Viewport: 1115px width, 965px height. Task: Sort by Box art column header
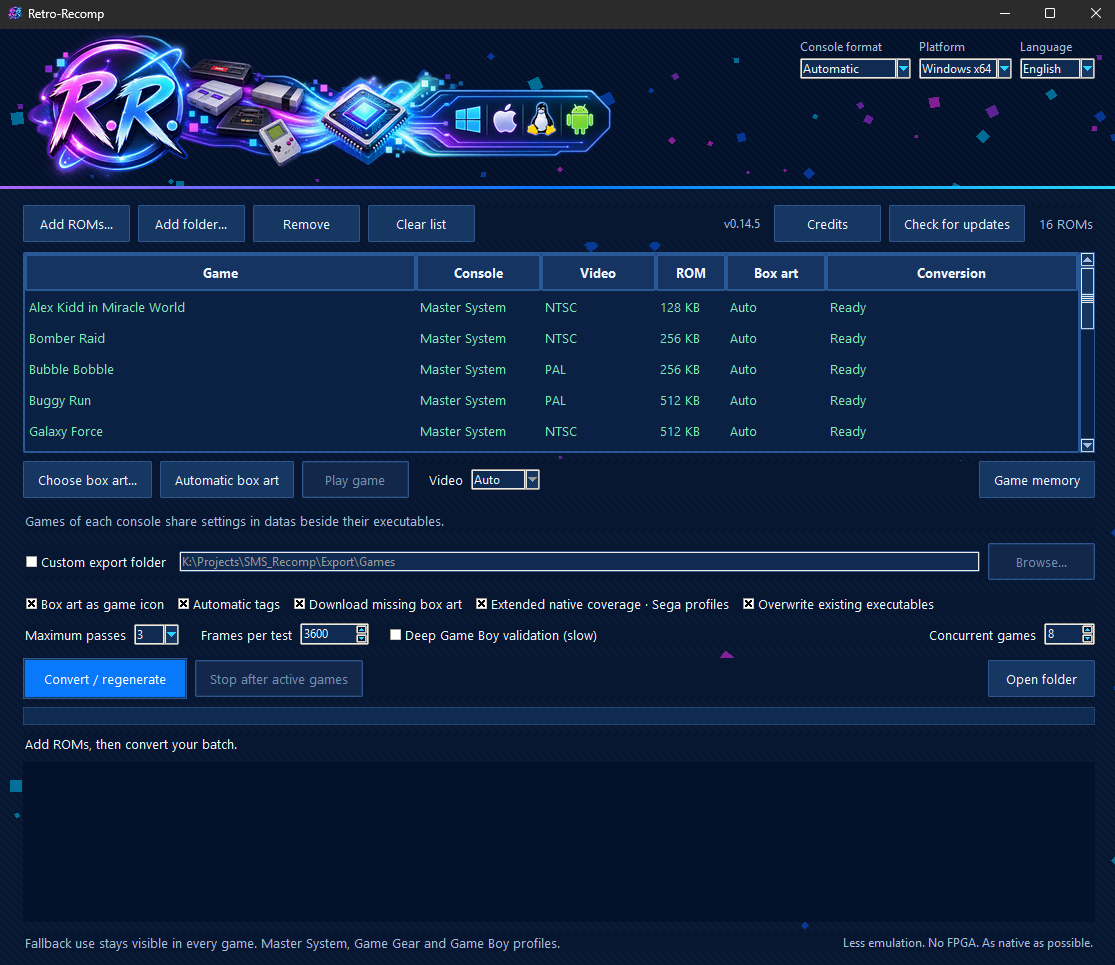776,273
